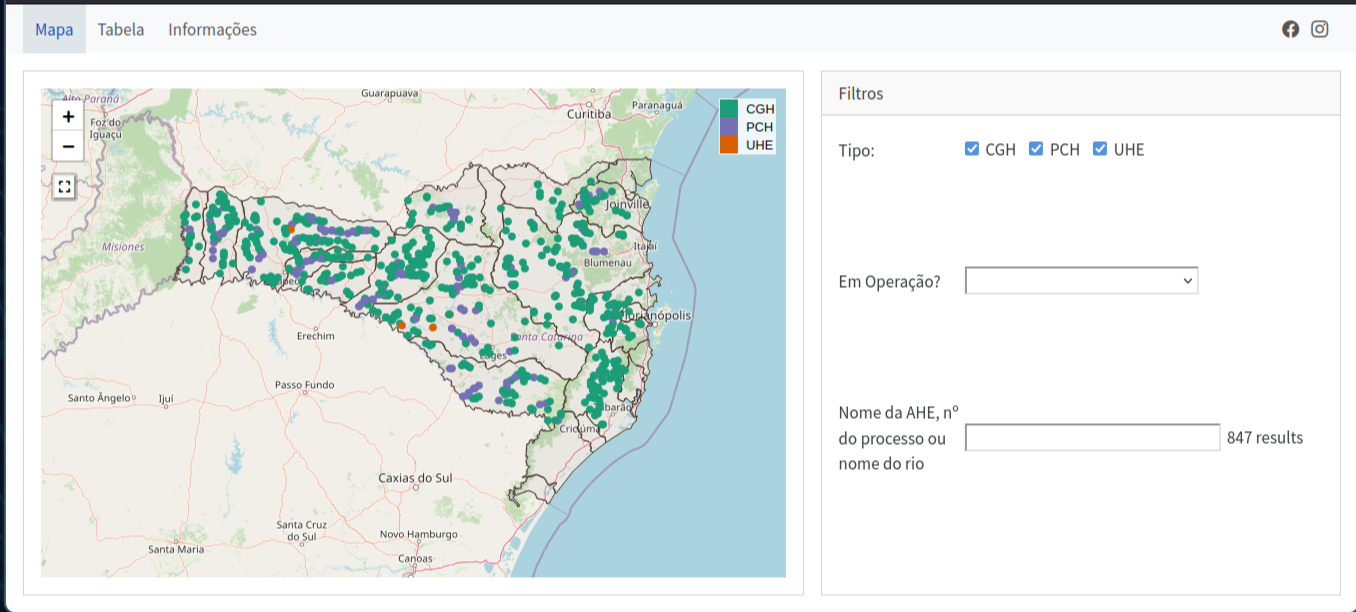Screen dimensions: 1356x612
Task: Open the Instagram profile icon
Action: pyautogui.click(x=1320, y=29)
